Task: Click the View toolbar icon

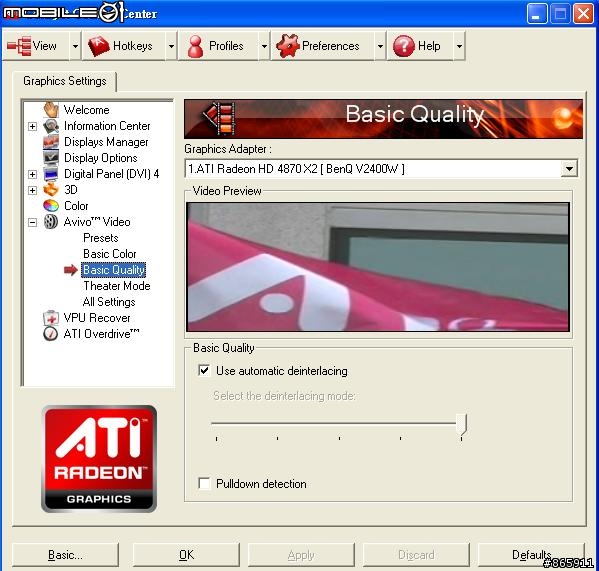Action: 19,46
